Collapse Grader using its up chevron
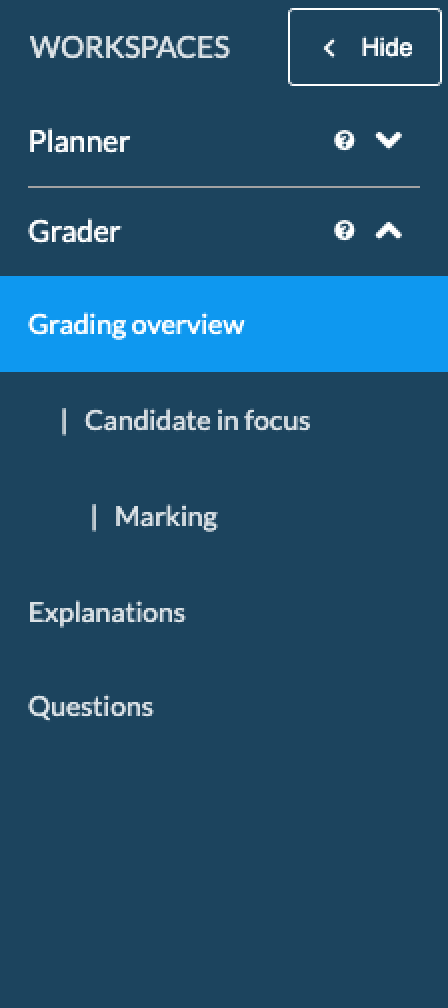This screenshot has height=1008, width=448. 389,230
